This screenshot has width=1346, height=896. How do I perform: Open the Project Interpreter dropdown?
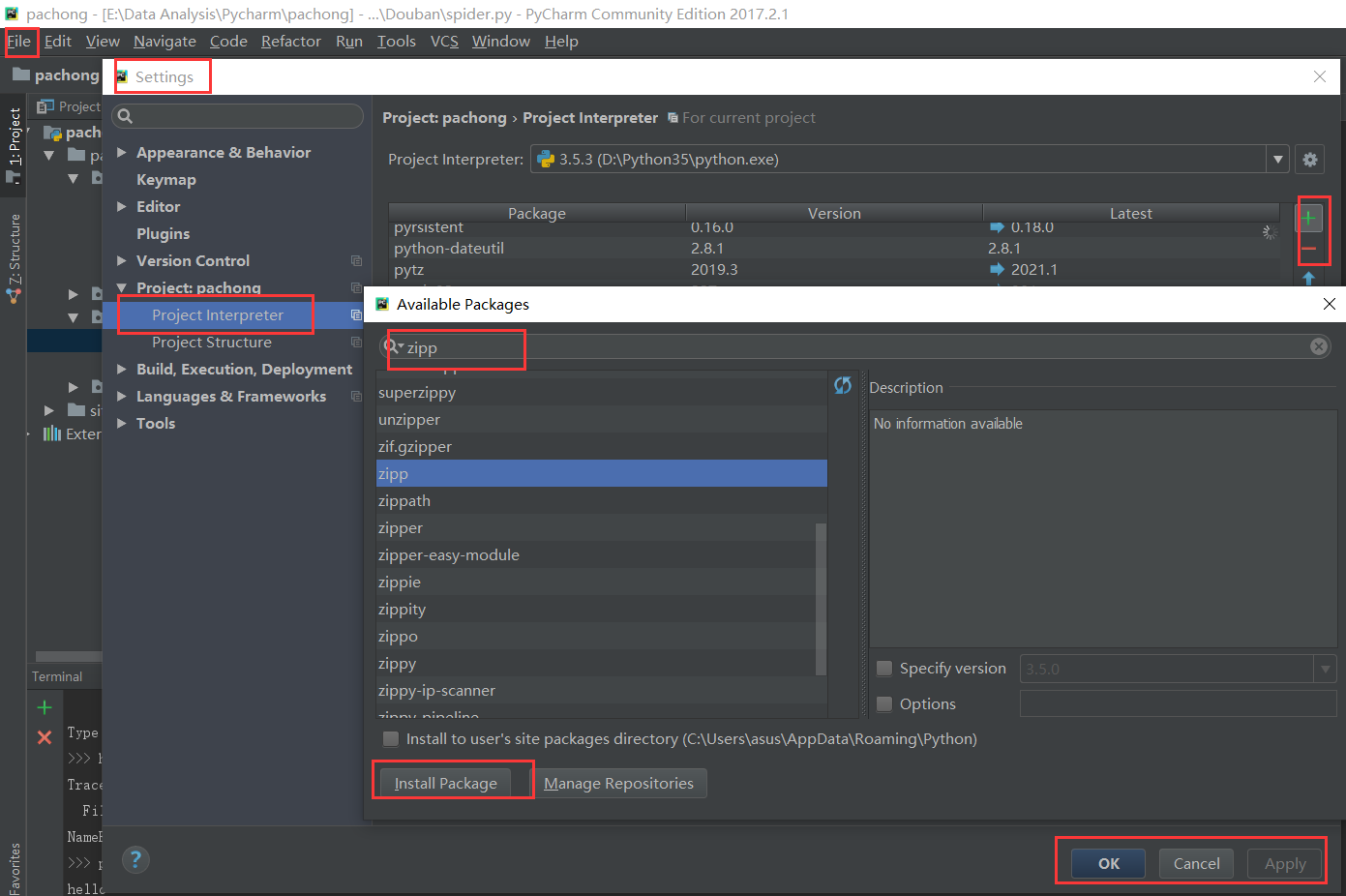tap(1278, 160)
